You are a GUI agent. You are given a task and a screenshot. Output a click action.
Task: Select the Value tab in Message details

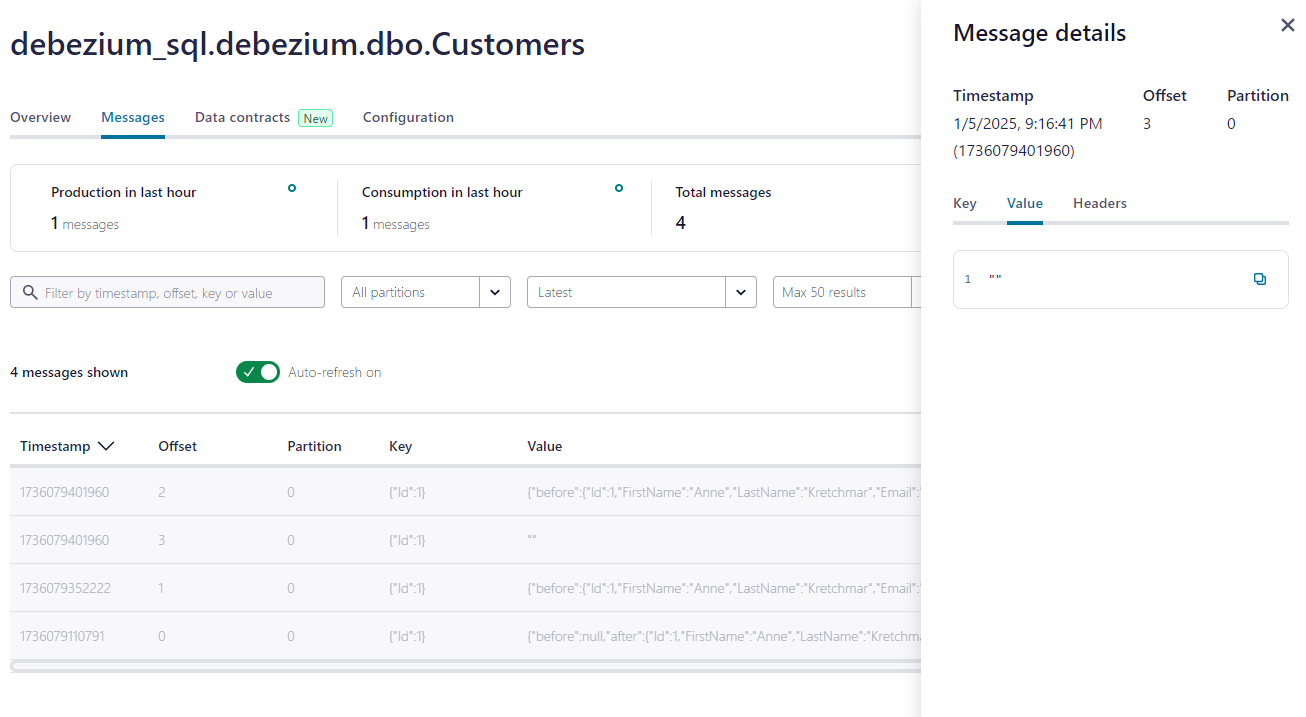(x=1025, y=203)
